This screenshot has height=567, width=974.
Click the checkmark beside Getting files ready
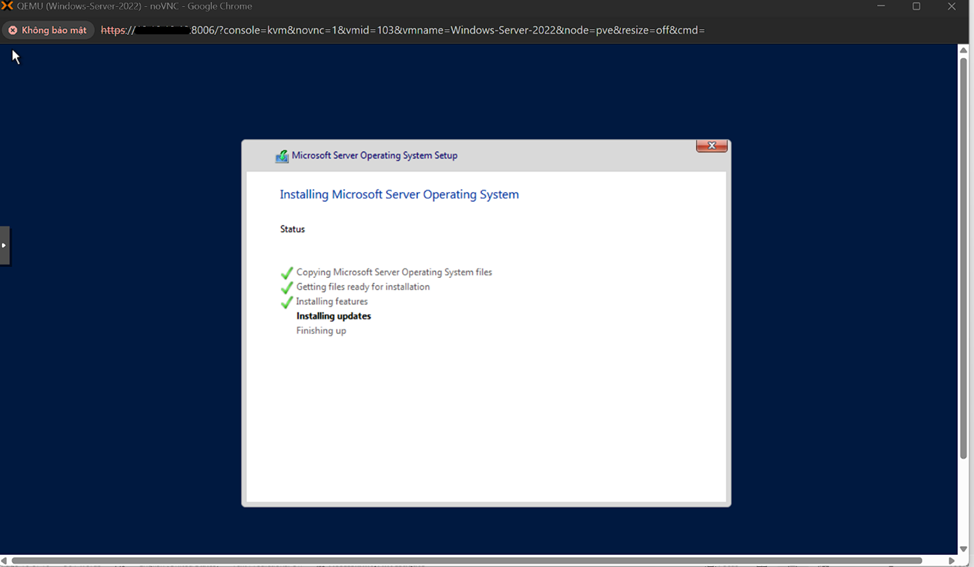(287, 288)
